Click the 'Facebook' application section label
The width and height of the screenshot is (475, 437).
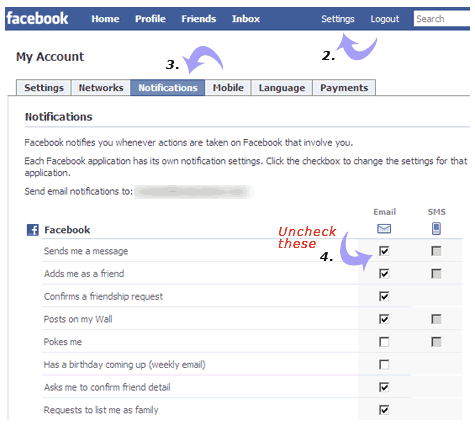point(67,230)
